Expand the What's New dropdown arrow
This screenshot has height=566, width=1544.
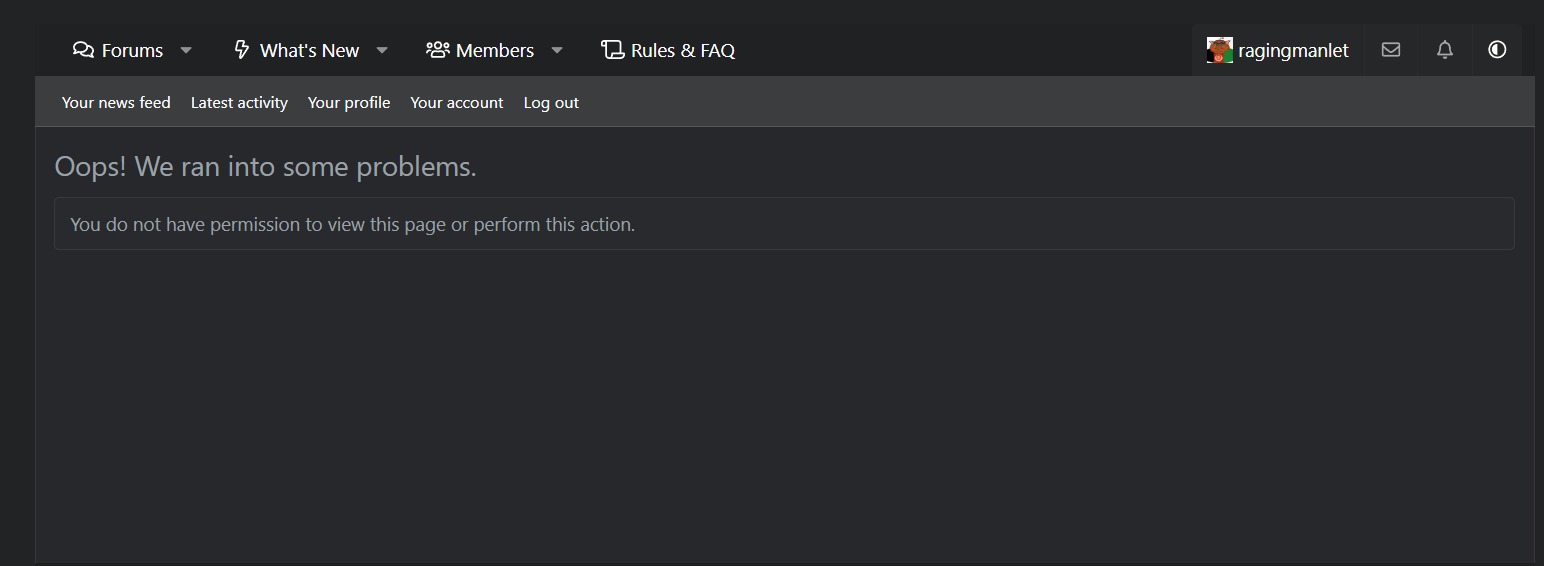(382, 50)
